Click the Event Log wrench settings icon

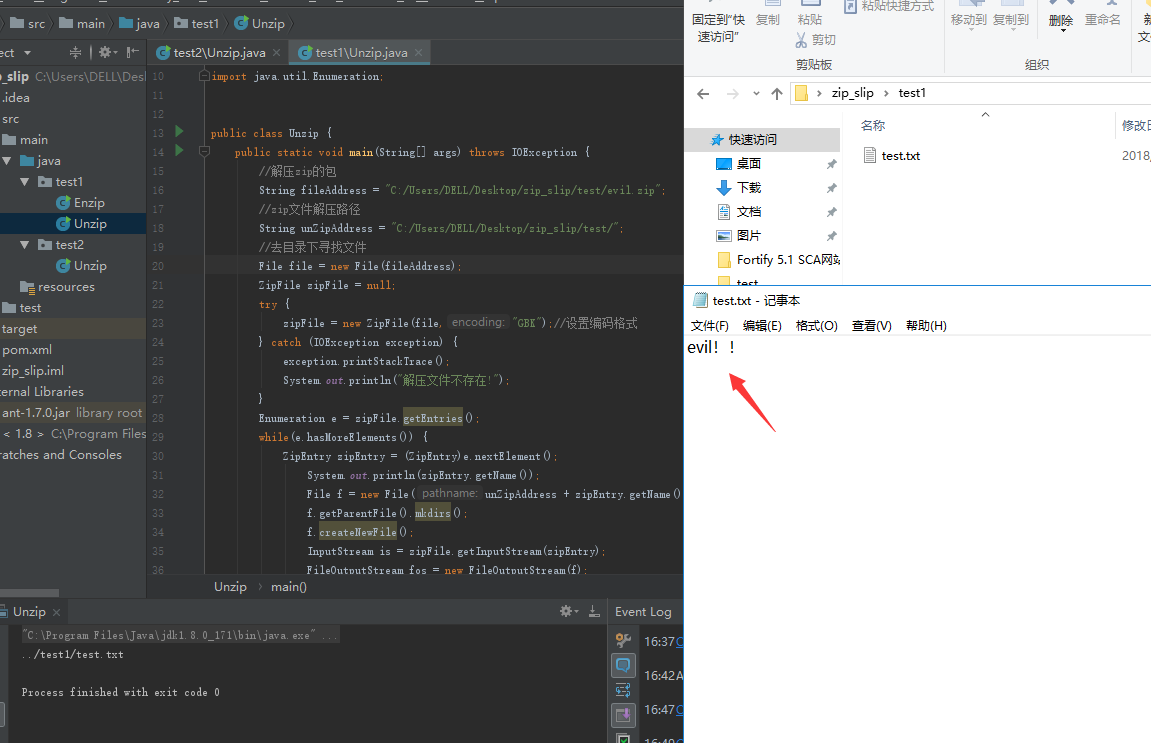[623, 641]
